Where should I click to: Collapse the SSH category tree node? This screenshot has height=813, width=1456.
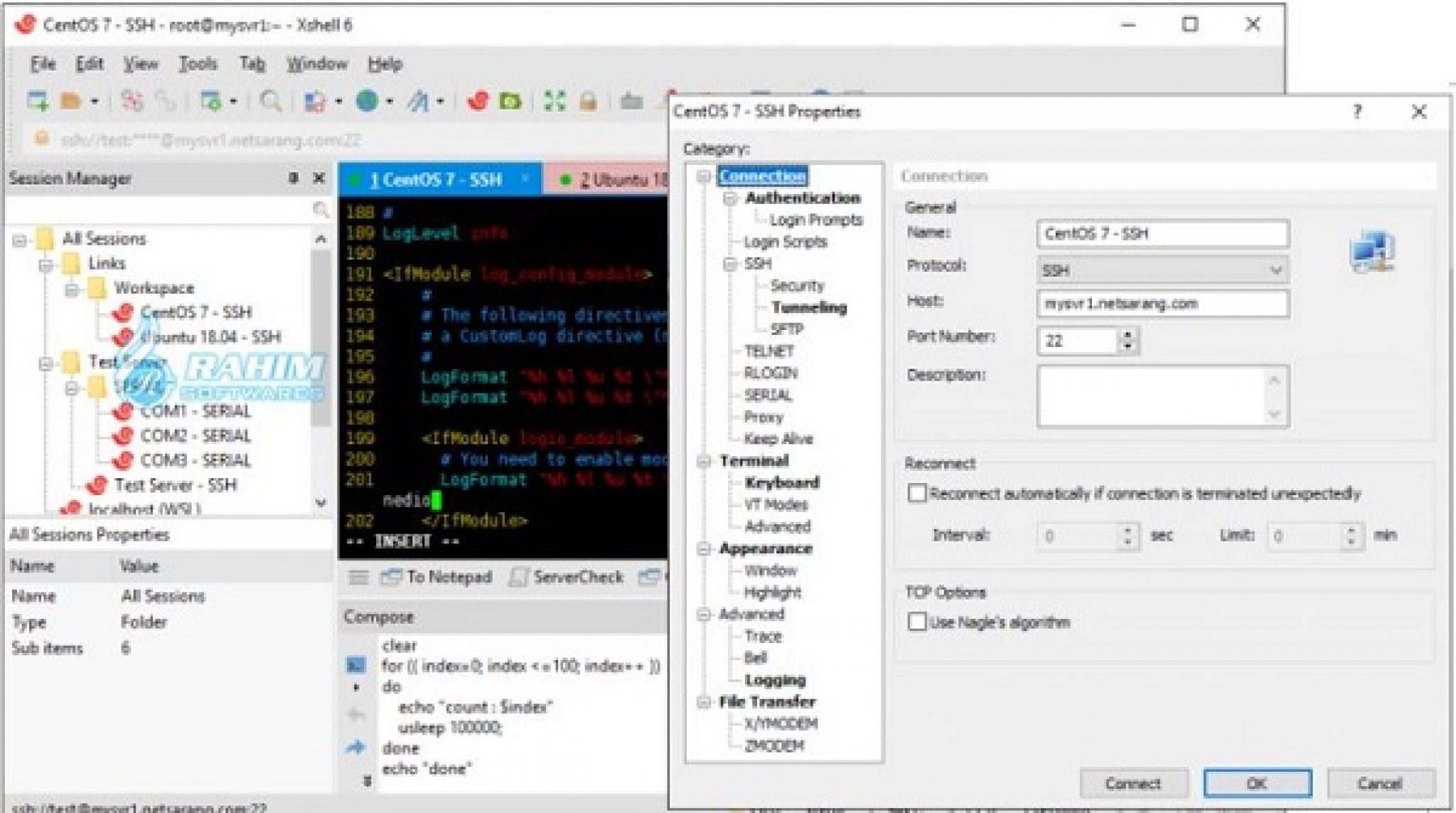[731, 263]
